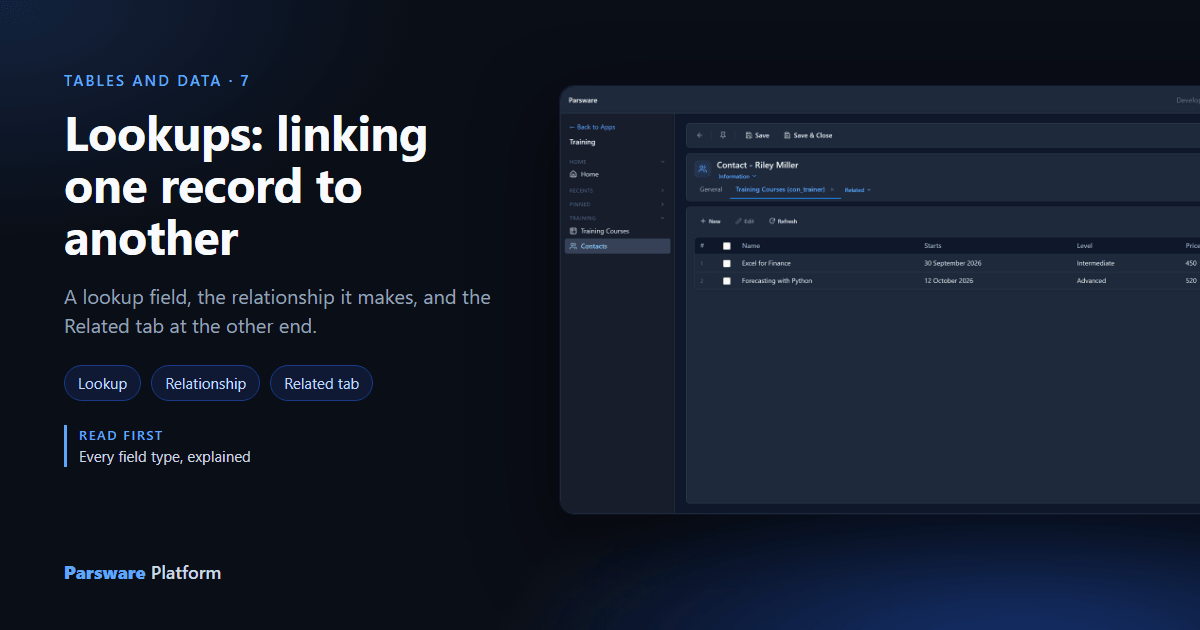Sort by the Starts column header
The image size is (1200, 630).
933,246
